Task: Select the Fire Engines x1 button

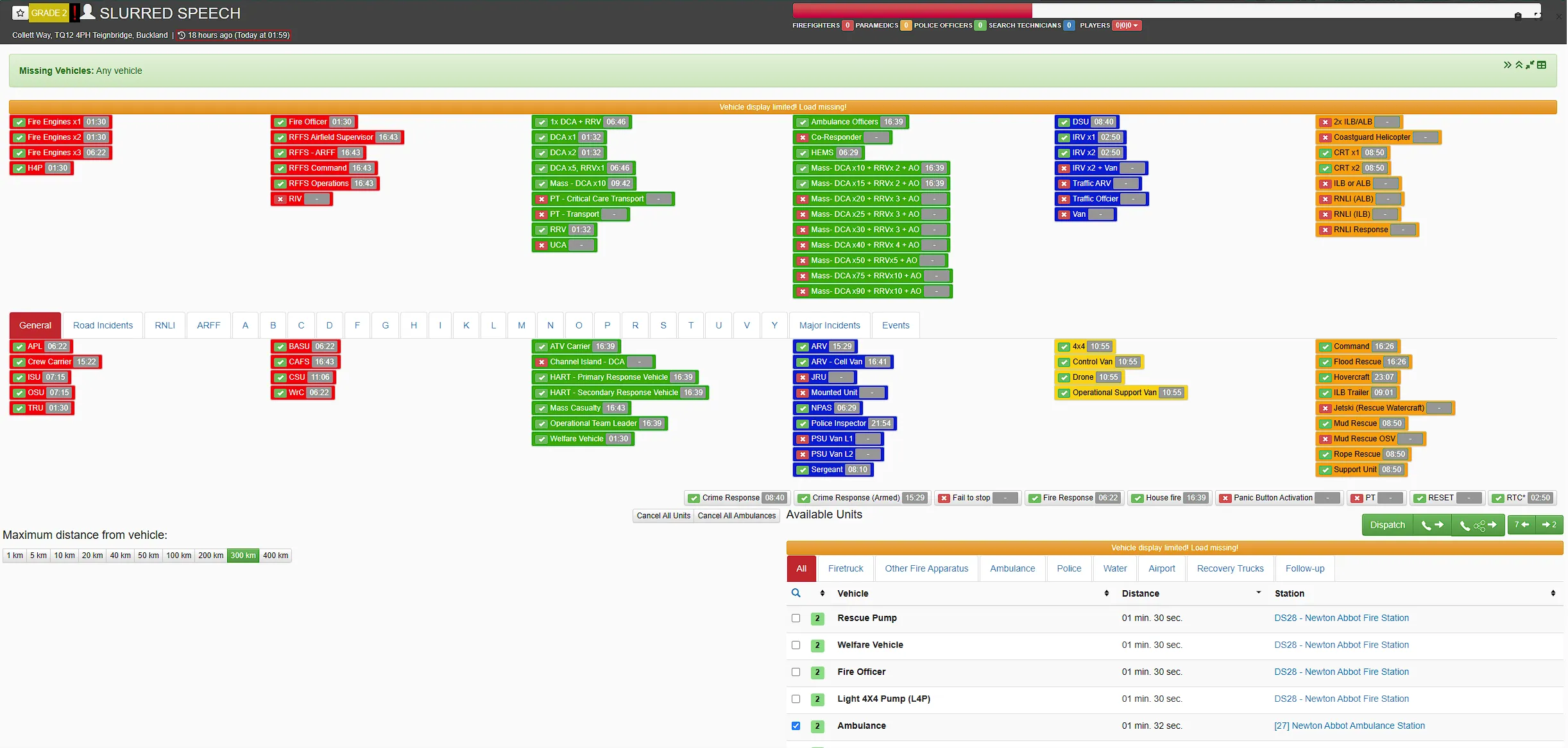Action: (x=61, y=122)
